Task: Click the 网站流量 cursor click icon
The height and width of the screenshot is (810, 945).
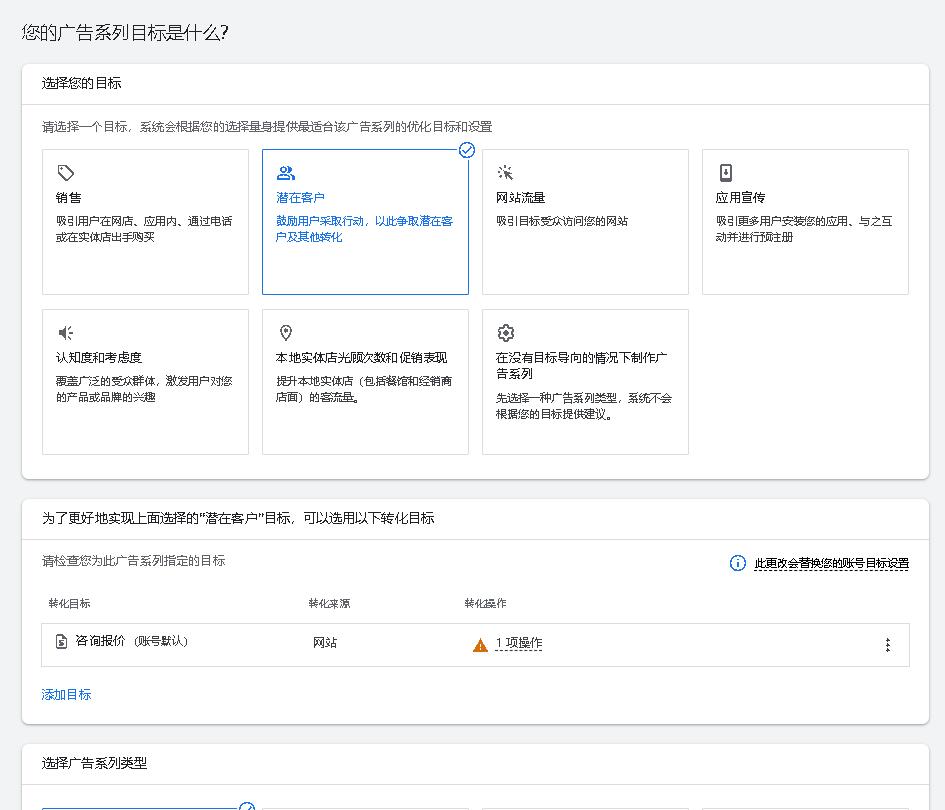Action: click(x=506, y=173)
